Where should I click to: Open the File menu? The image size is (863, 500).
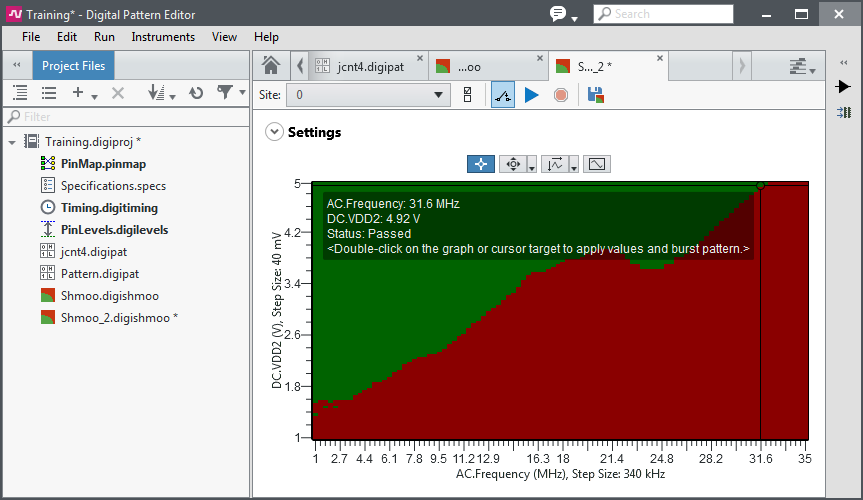[x=31, y=37]
